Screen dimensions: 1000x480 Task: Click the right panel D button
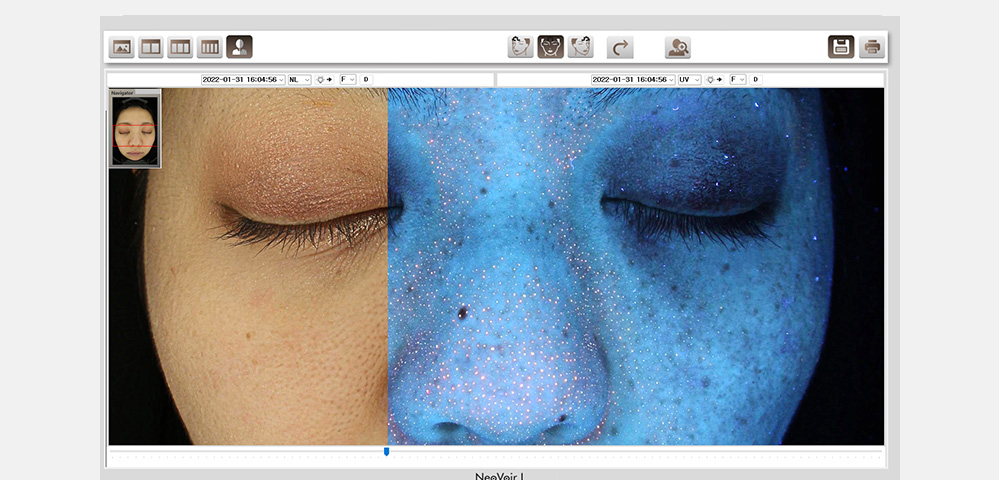(755, 79)
